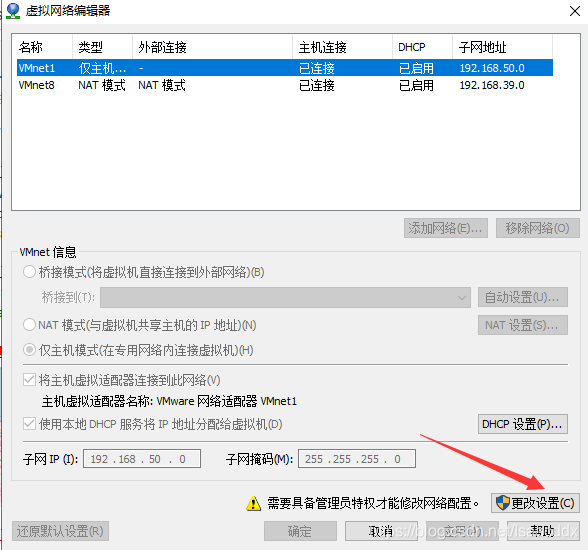Click the 主机连接 column header
The width and height of the screenshot is (588, 550).
click(342, 47)
